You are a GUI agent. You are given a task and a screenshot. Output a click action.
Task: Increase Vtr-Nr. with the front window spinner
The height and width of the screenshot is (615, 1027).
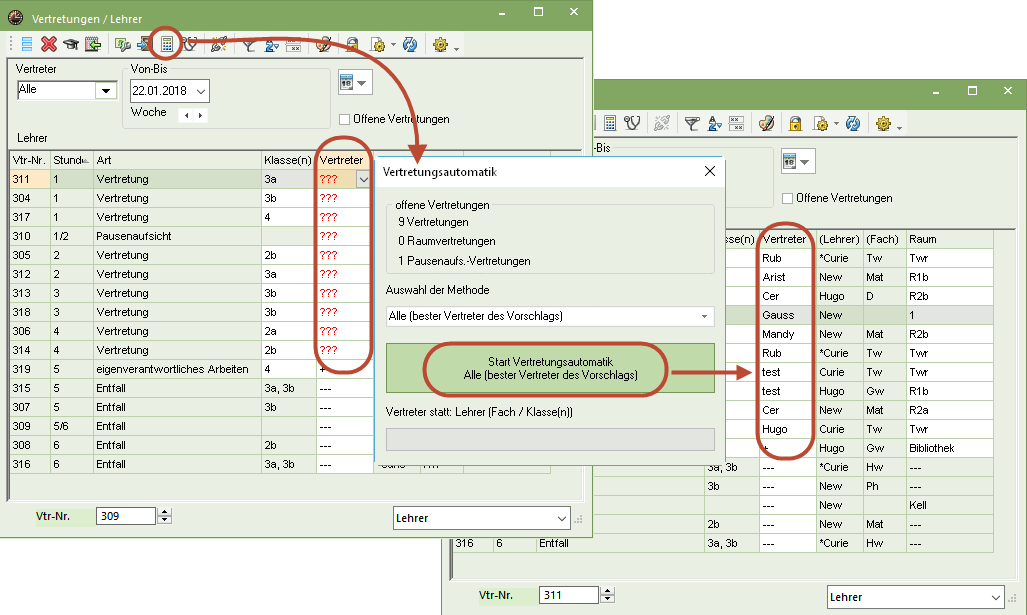point(165,512)
